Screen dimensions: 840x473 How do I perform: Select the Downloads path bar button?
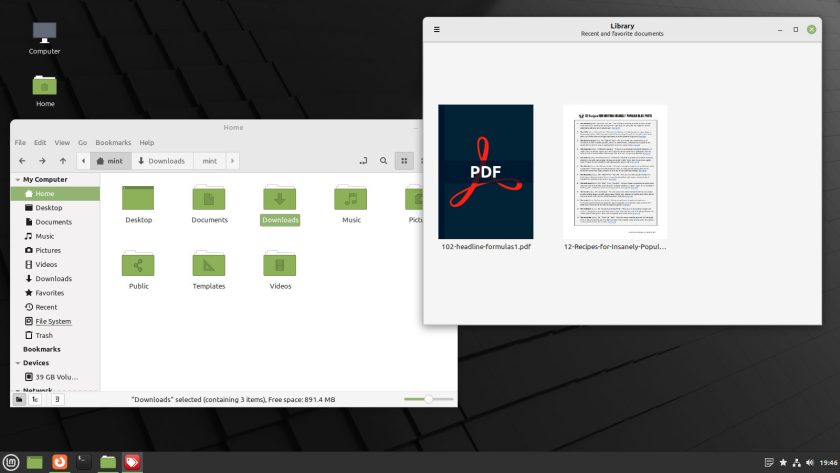162,161
